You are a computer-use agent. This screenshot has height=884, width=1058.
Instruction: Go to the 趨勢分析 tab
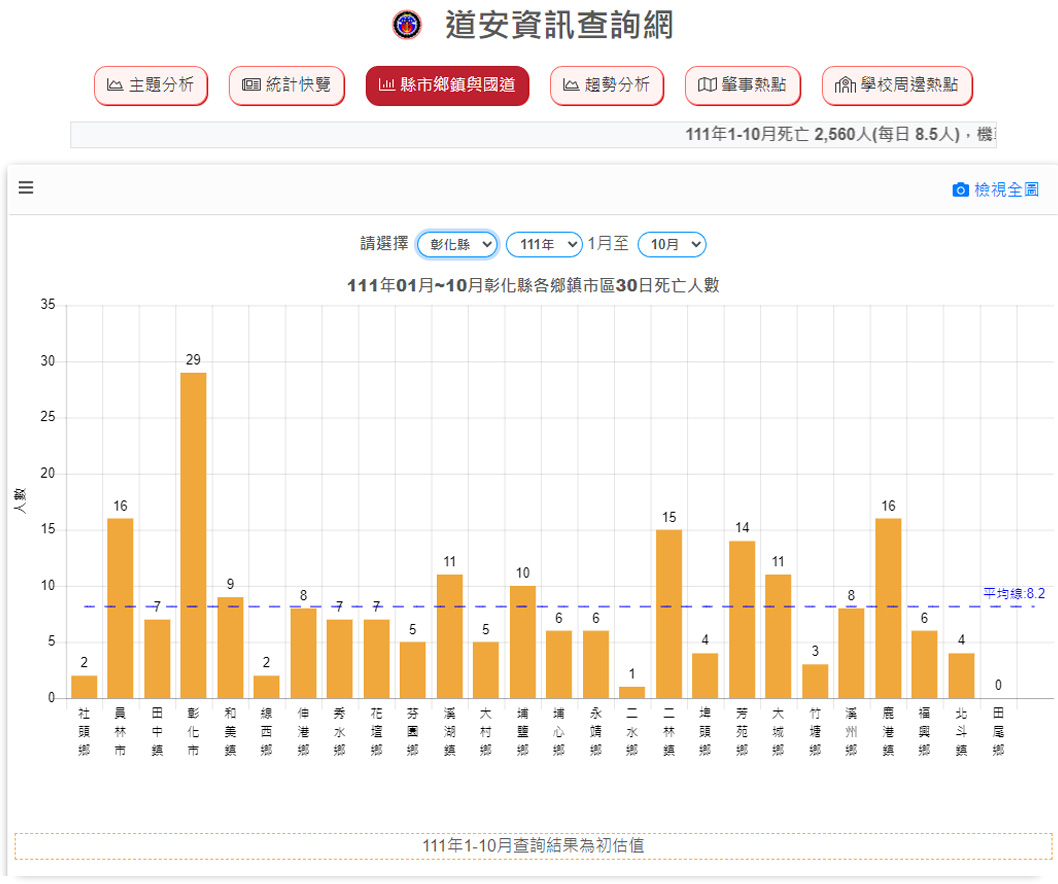click(607, 86)
